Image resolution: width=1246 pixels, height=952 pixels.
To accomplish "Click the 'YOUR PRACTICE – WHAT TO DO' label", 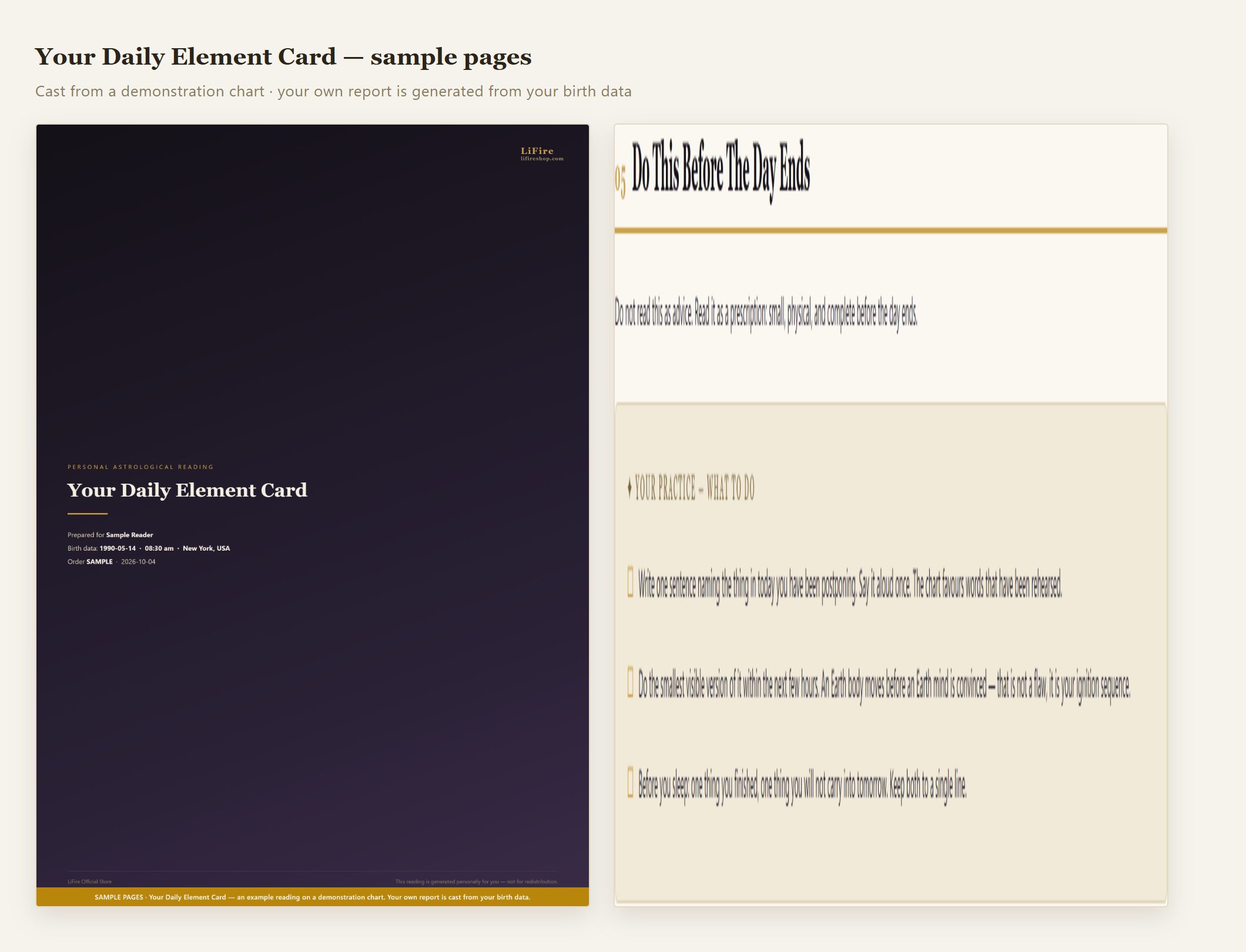I will tap(695, 488).
